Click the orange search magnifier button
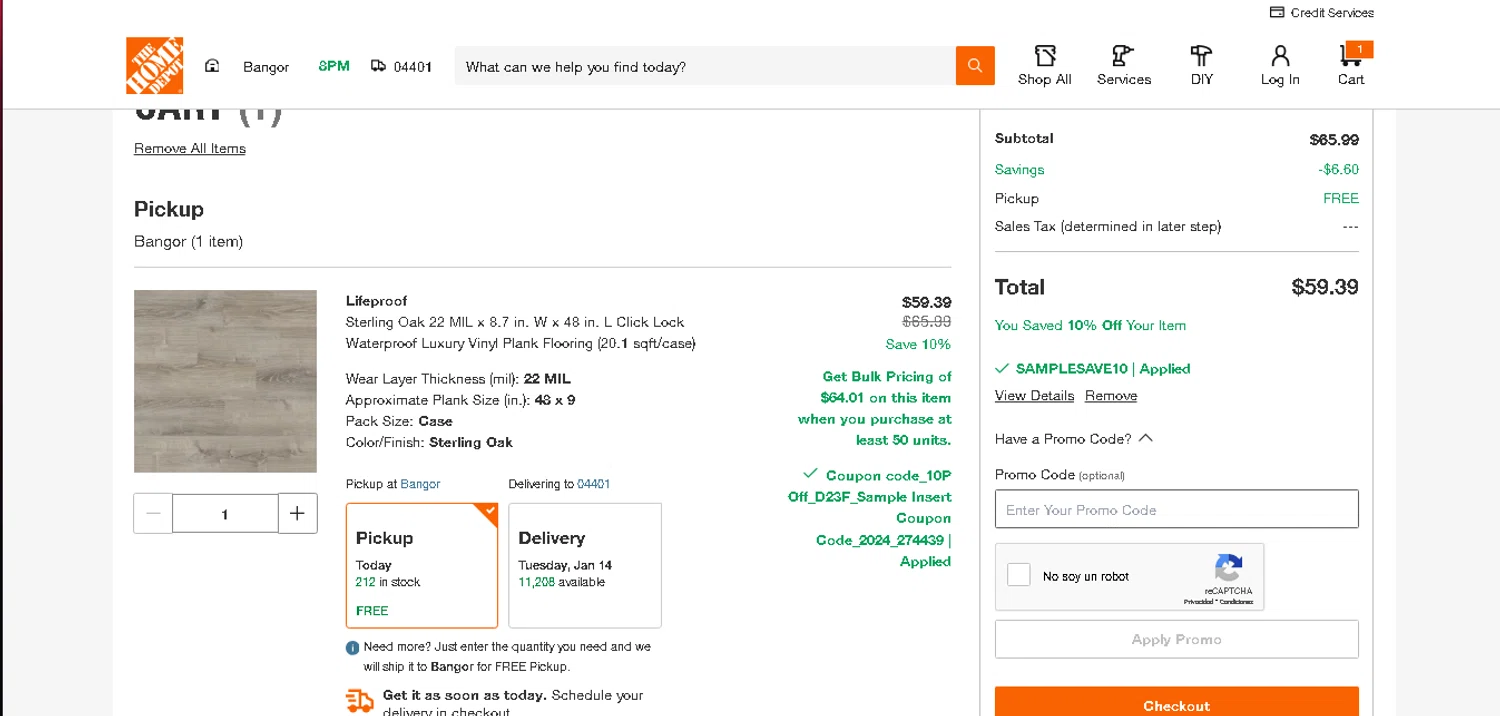Image resolution: width=1500 pixels, height=716 pixels. (x=975, y=66)
